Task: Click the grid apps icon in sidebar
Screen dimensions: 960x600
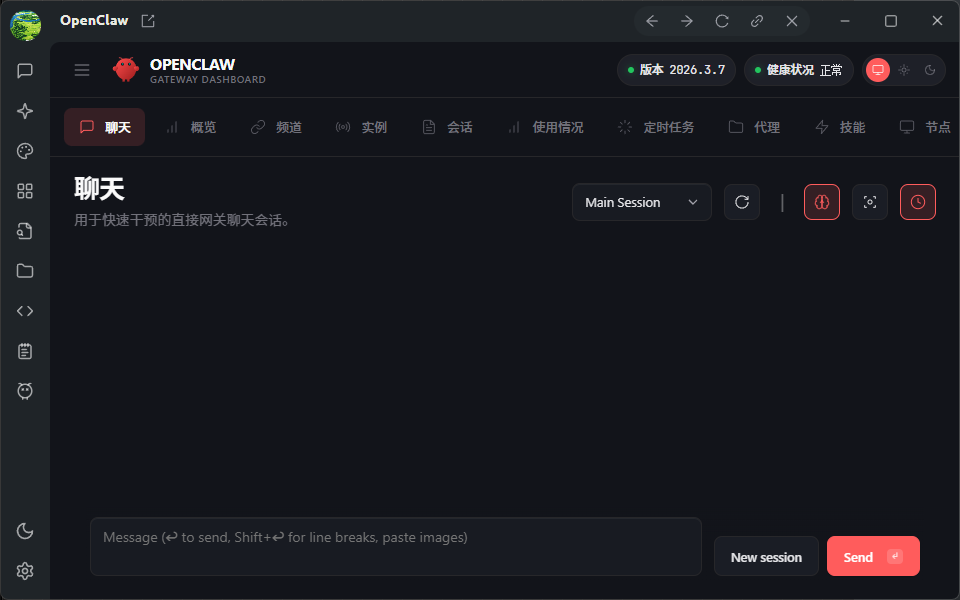Action: 25,191
